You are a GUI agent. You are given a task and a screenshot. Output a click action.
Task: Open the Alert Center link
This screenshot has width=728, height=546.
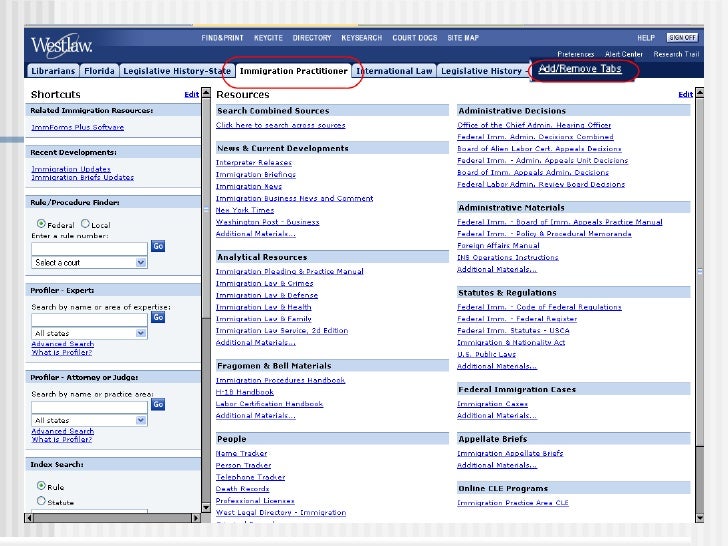[x=624, y=54]
